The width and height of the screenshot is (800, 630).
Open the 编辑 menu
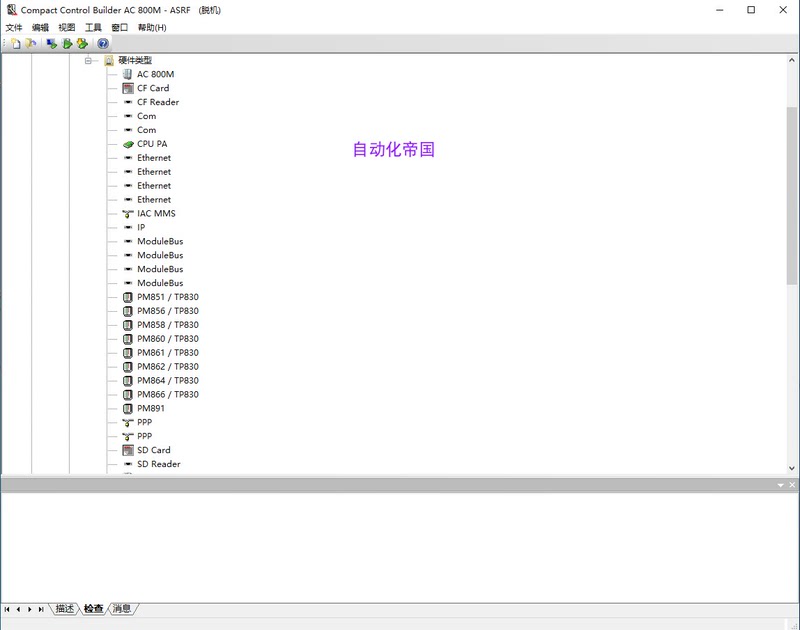click(x=40, y=28)
